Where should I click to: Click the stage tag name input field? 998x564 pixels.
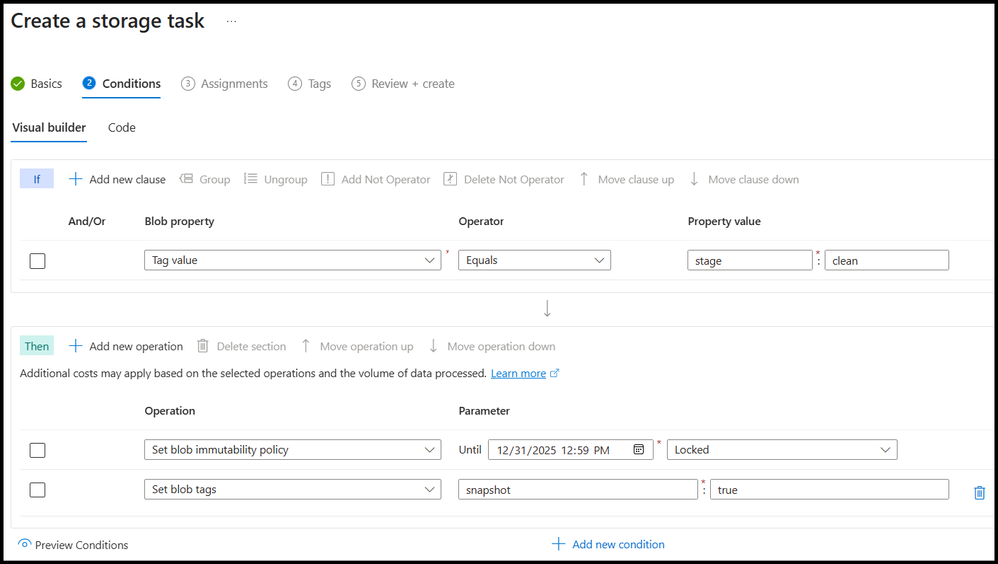click(x=750, y=260)
